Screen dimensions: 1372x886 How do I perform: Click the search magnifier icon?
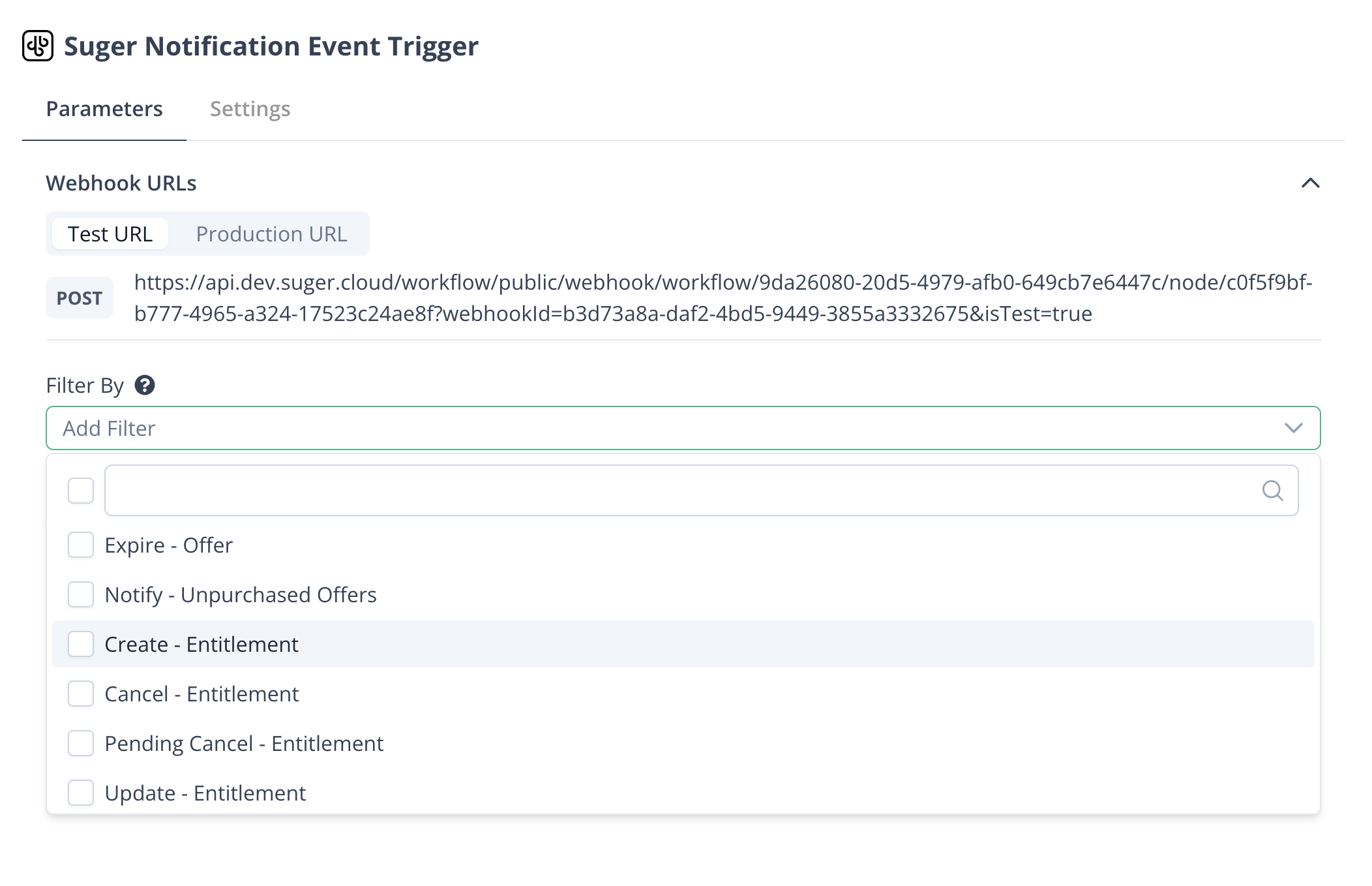(x=1272, y=490)
